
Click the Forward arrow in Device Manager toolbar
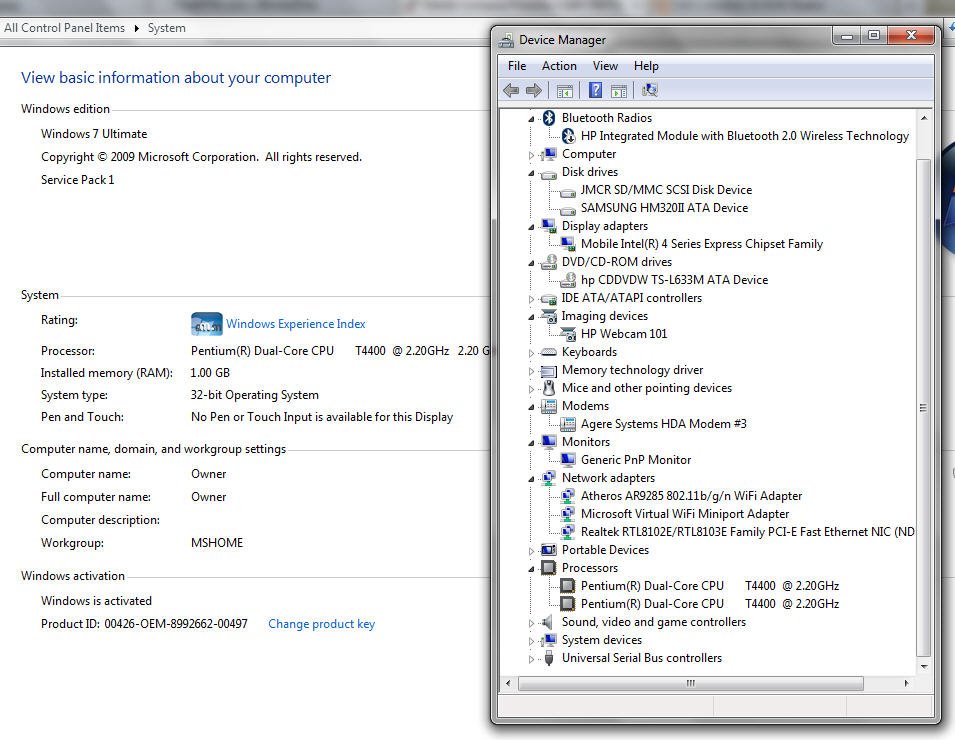(534, 91)
